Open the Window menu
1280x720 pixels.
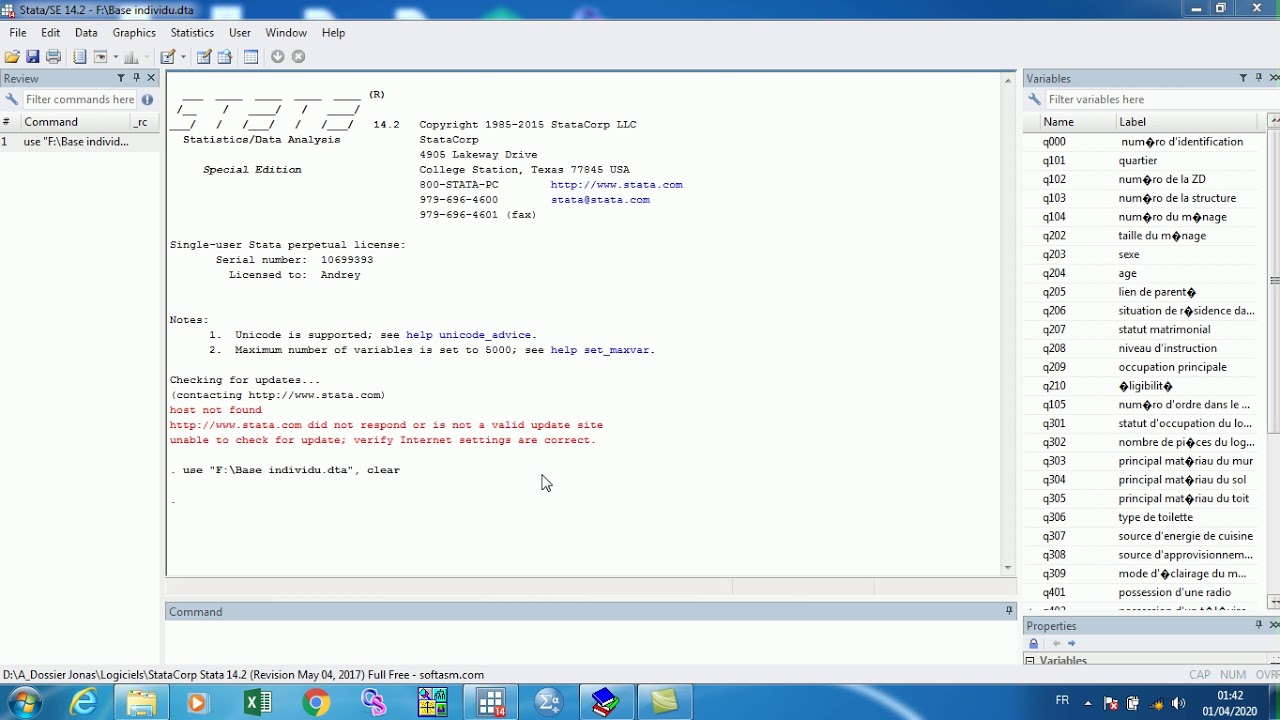(x=286, y=33)
